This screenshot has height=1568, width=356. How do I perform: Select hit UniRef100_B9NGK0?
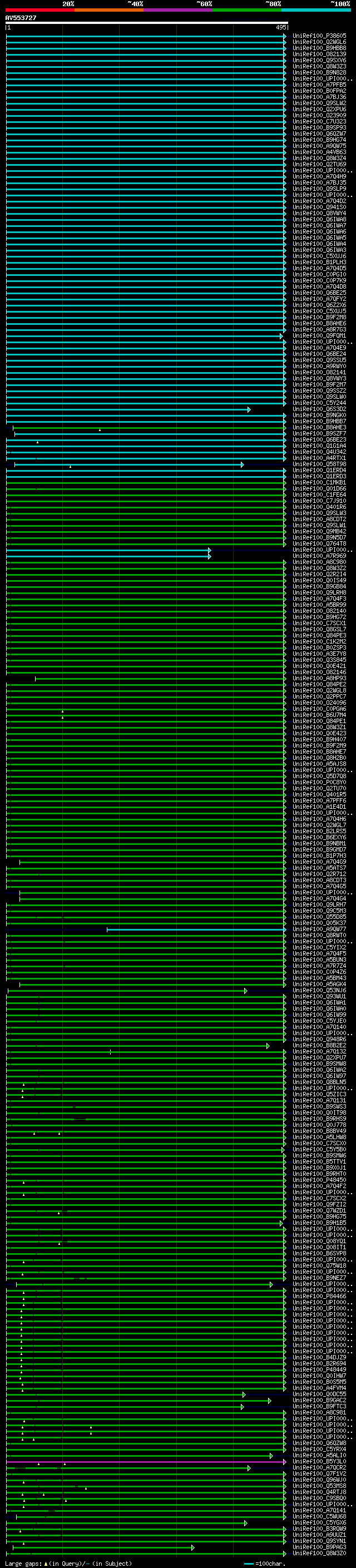click(319, 416)
